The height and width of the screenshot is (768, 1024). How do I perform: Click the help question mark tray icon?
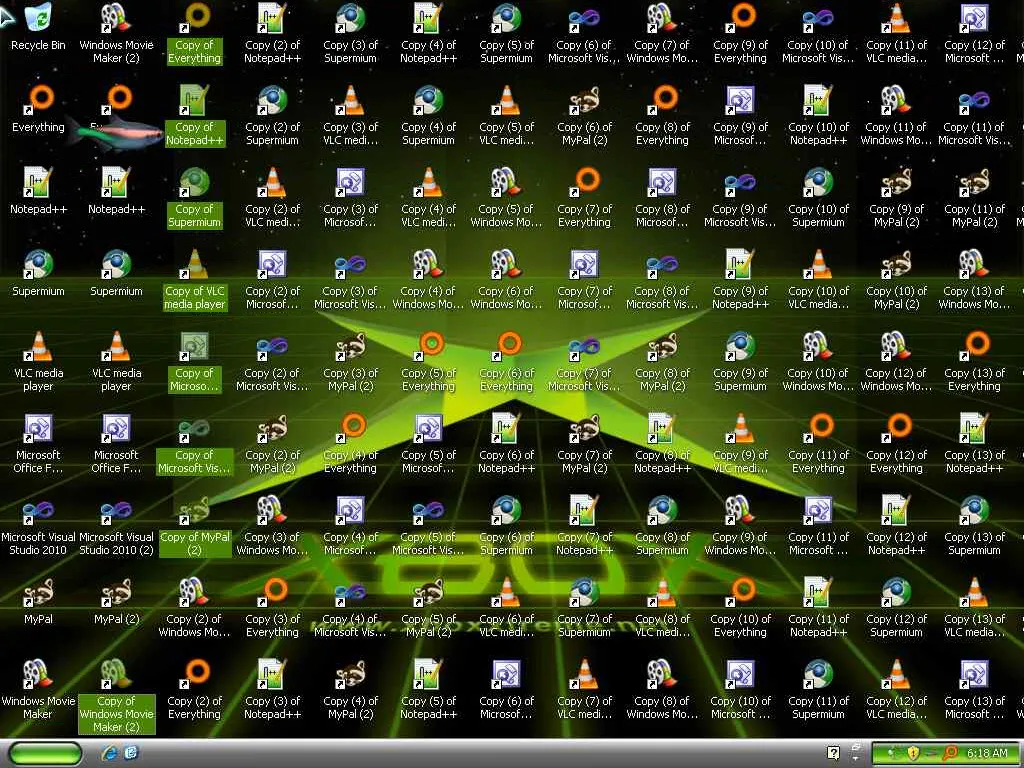click(833, 753)
